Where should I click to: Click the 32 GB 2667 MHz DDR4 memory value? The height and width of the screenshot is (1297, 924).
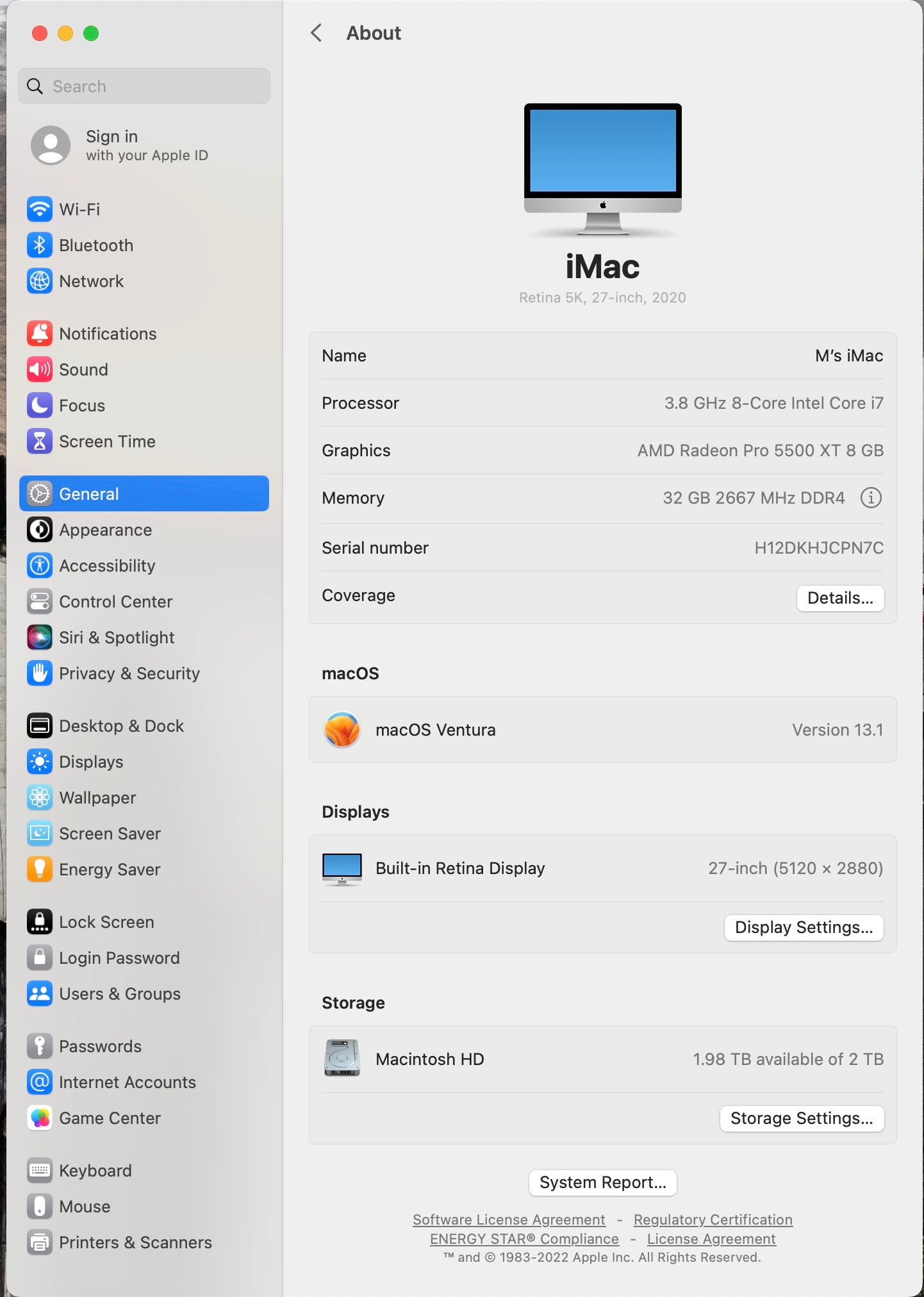[754, 498]
